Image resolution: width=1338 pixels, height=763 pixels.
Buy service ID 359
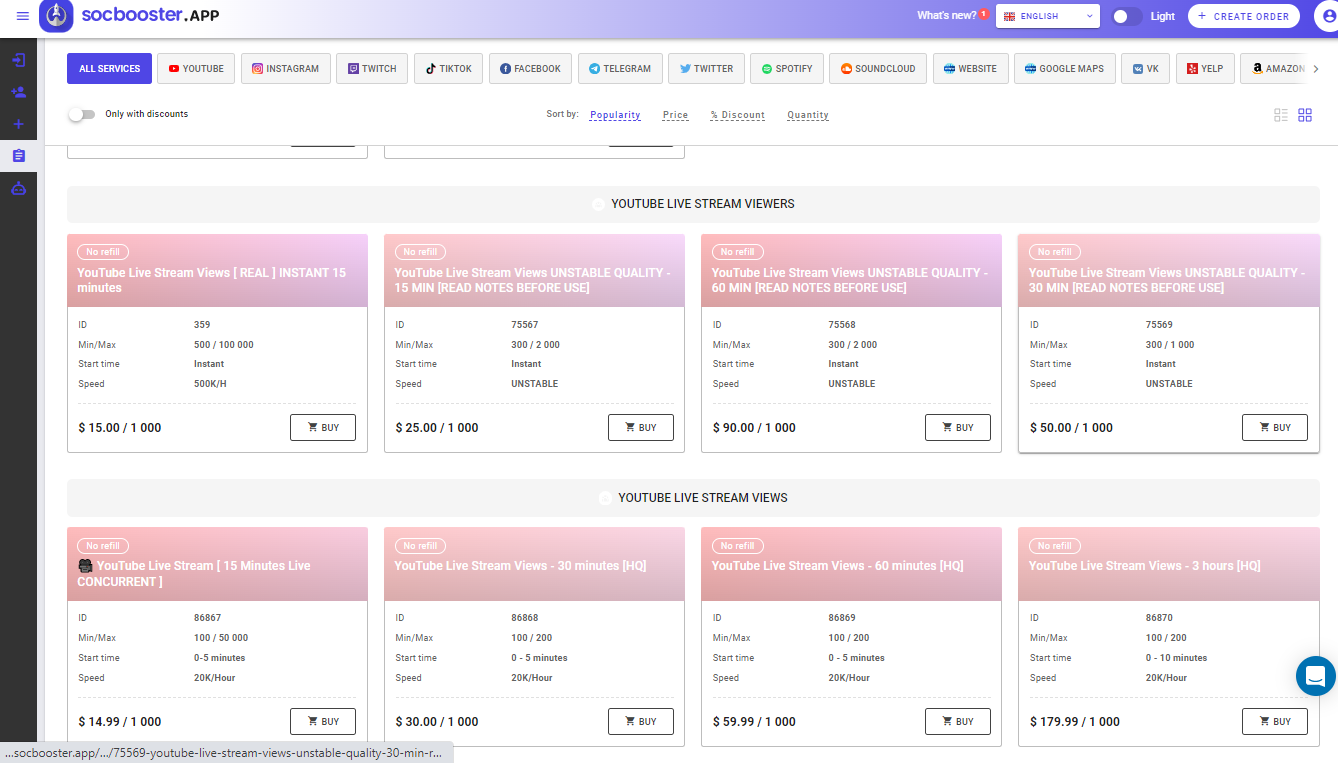[x=323, y=427]
